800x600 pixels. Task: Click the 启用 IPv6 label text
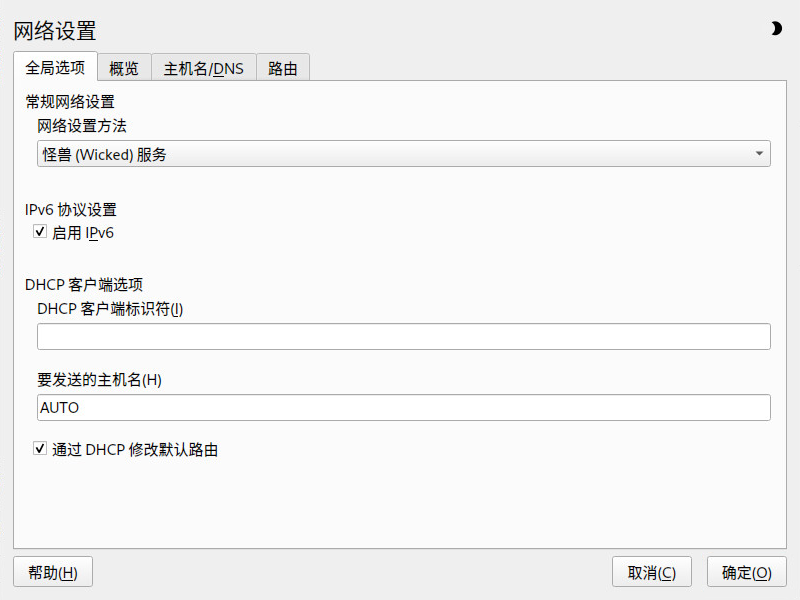(83, 233)
